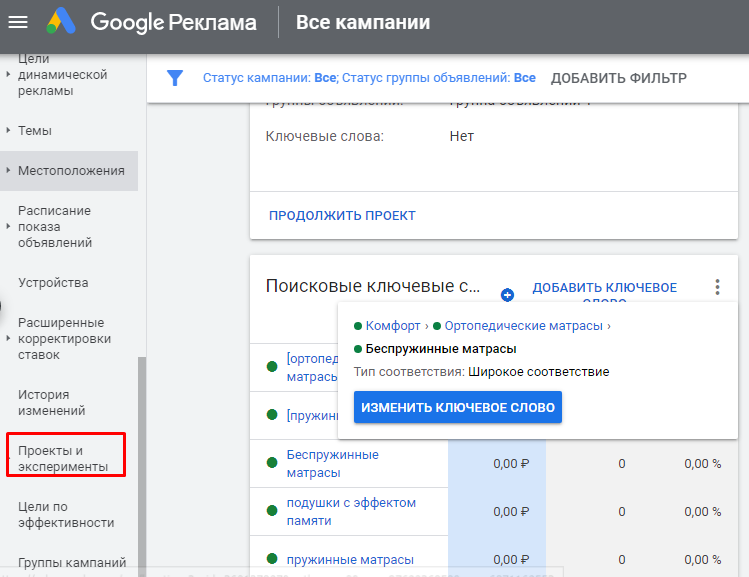Image resolution: width=749 pixels, height=577 pixels.
Task: Click the ПРОДОЛЖИТЬ ПРОЕКТ link
Action: tap(342, 215)
